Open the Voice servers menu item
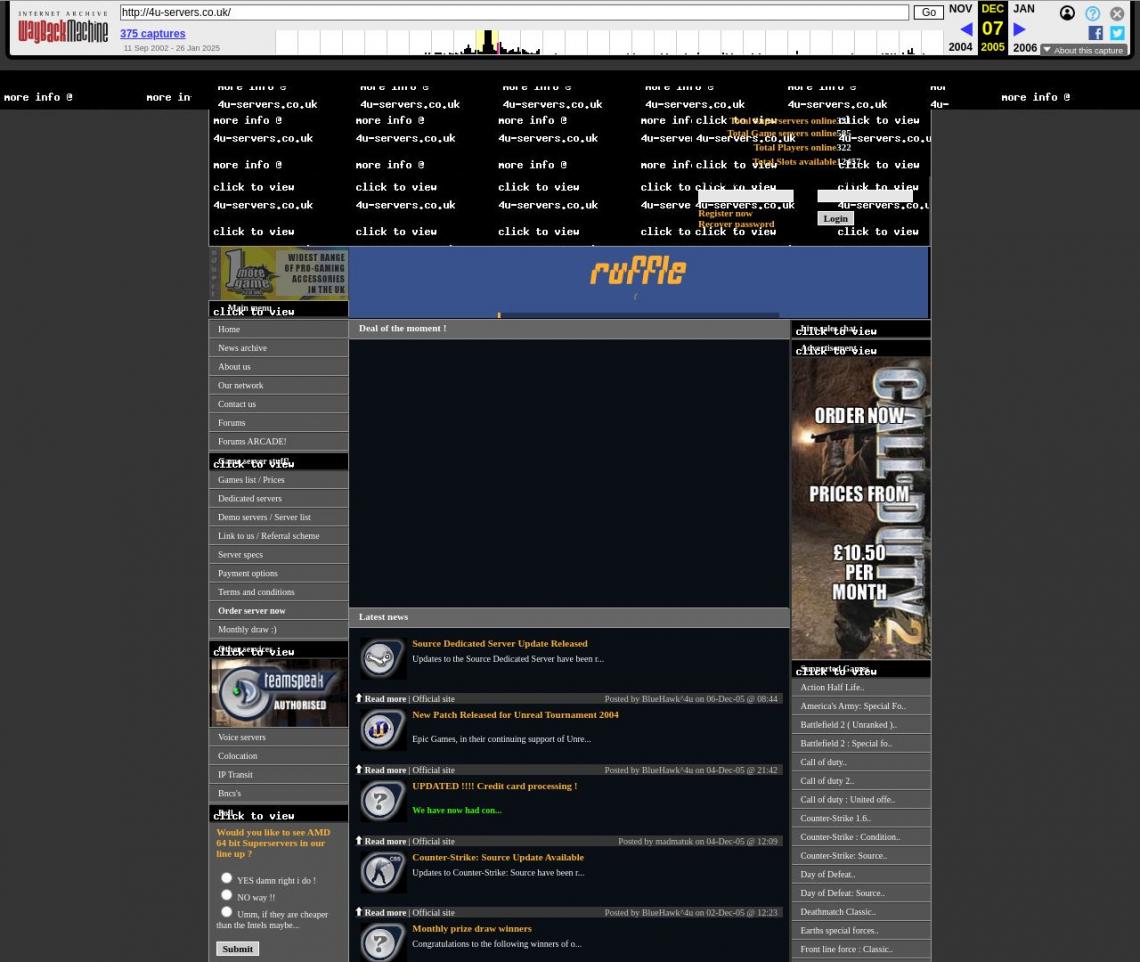The image size is (1140, 962). pyautogui.click(x=278, y=737)
